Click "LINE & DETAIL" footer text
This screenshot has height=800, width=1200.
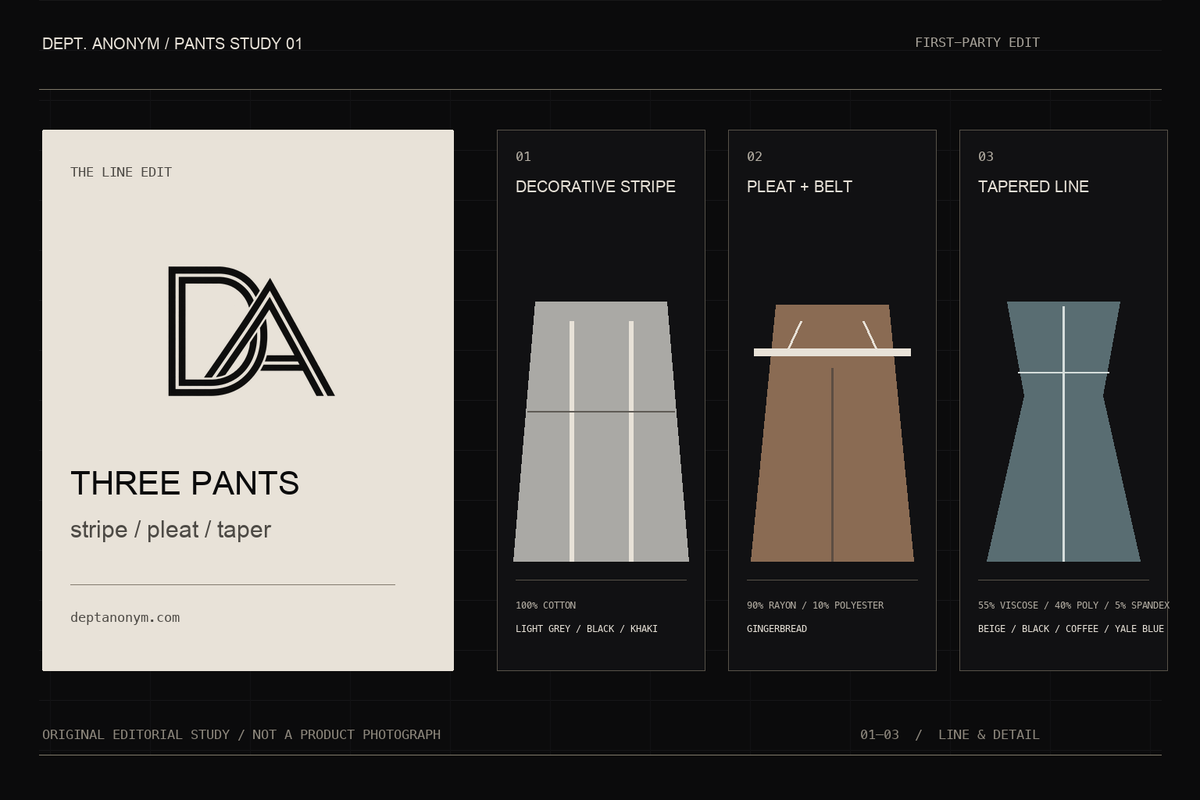tap(988, 735)
